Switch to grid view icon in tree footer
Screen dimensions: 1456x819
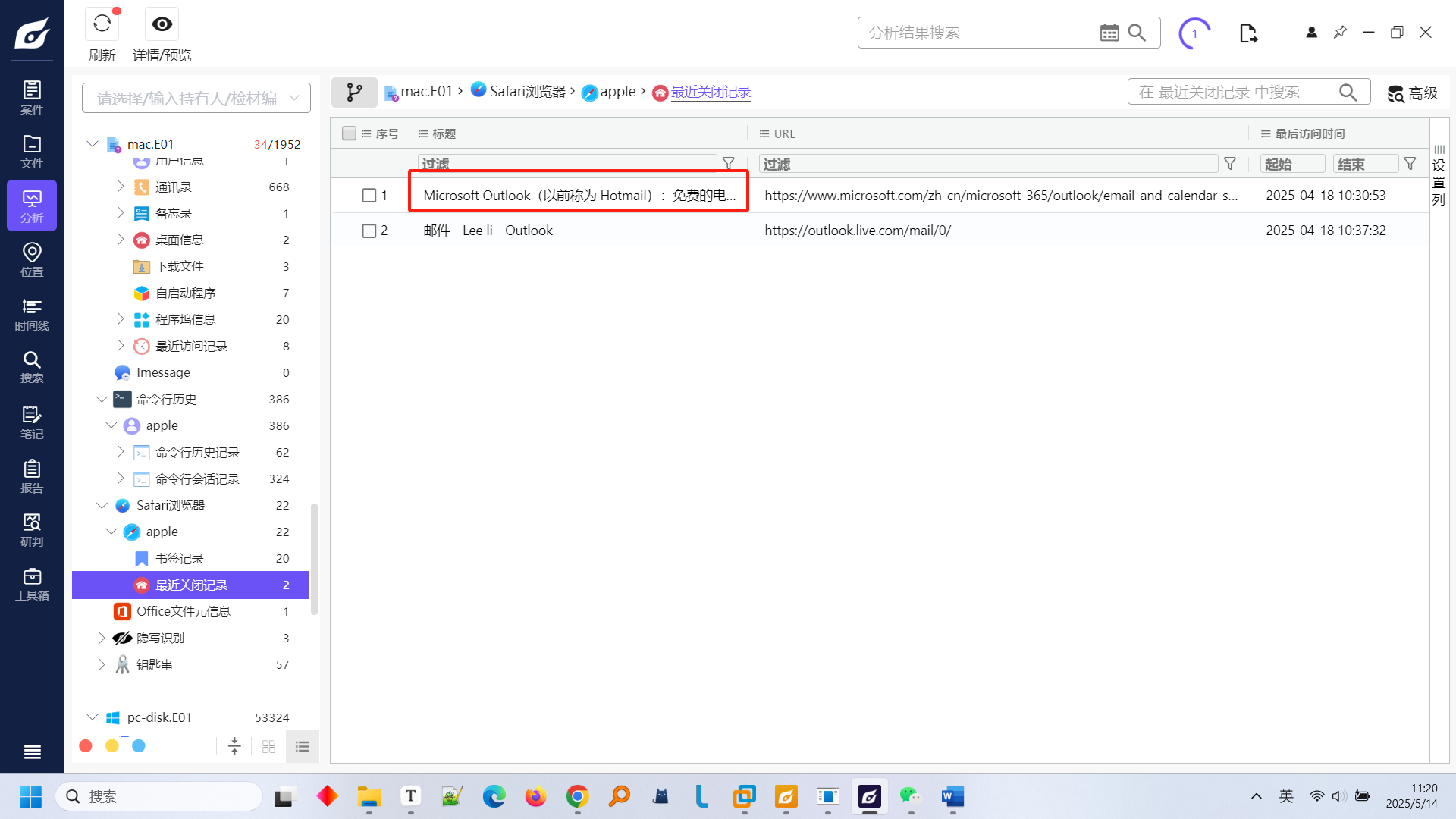pyautogui.click(x=268, y=746)
